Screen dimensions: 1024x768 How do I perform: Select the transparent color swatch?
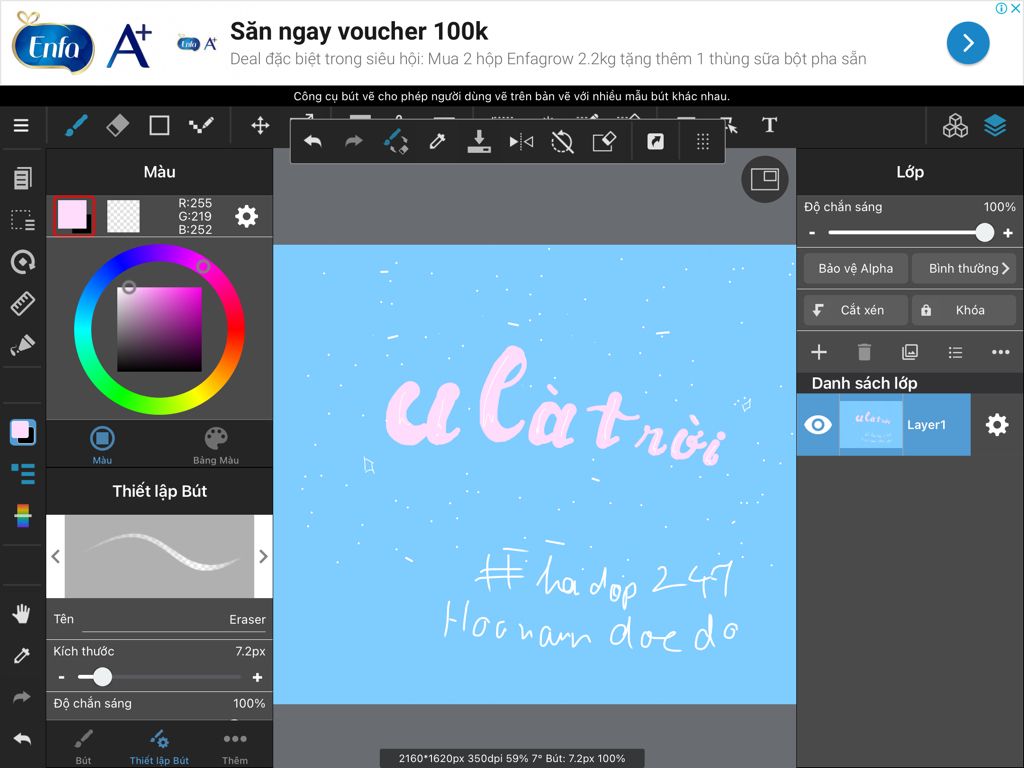click(123, 216)
